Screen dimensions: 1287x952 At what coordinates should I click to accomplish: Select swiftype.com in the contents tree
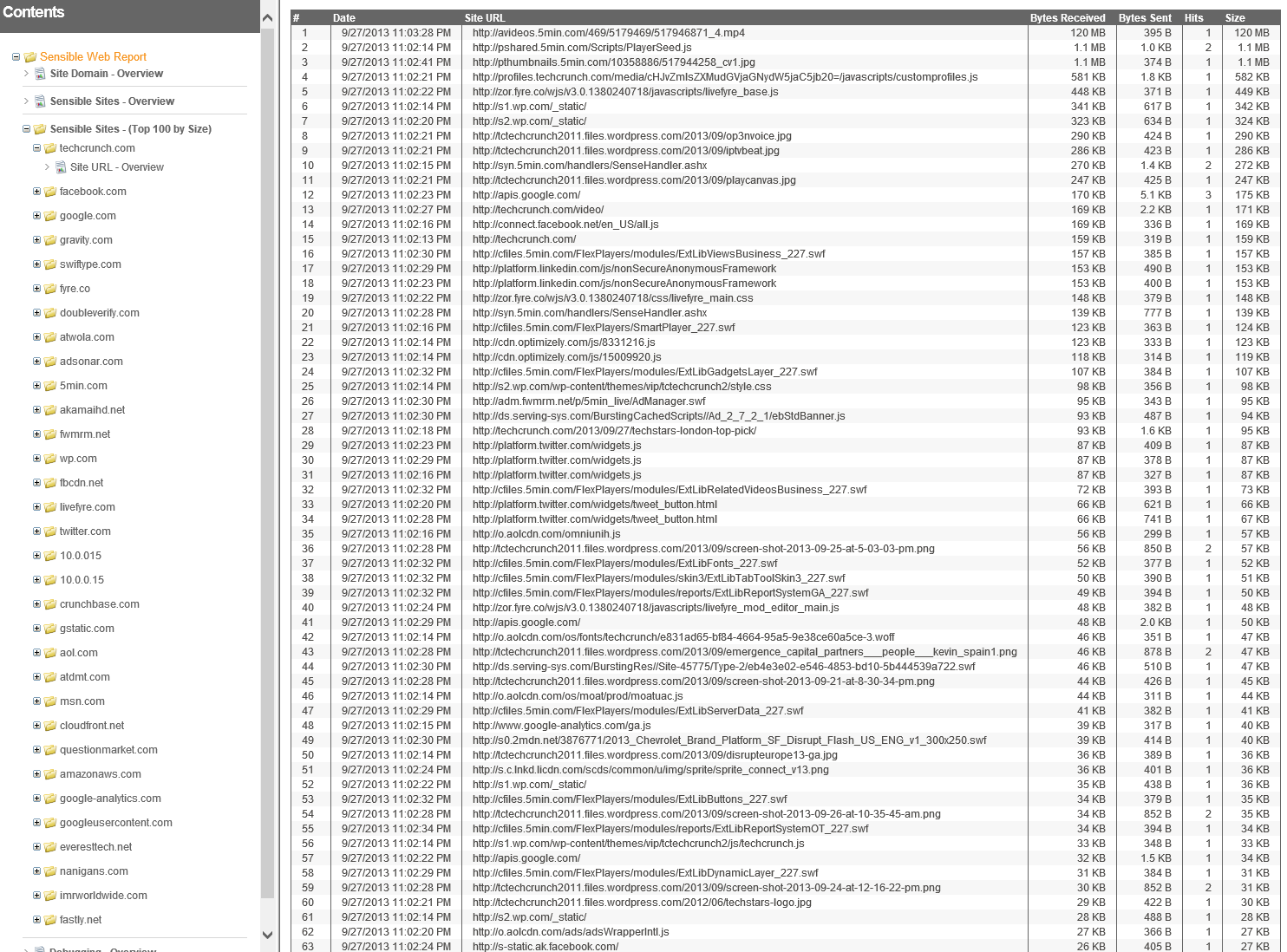[x=90, y=264]
